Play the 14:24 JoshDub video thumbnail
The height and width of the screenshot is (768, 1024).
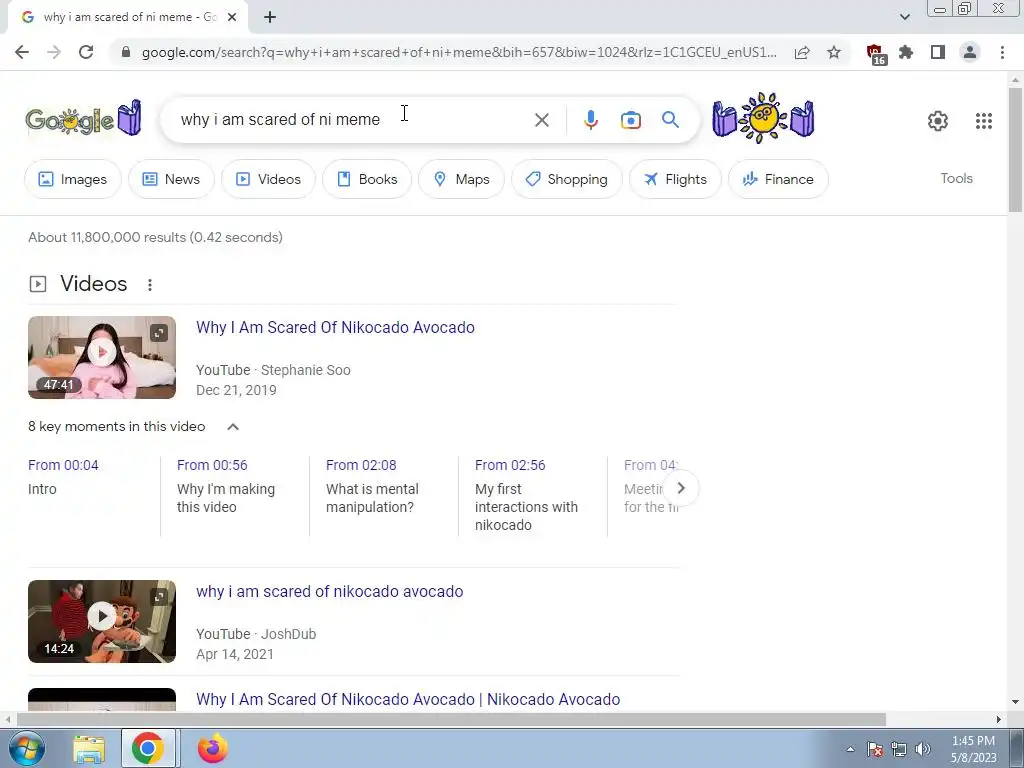click(x=102, y=621)
